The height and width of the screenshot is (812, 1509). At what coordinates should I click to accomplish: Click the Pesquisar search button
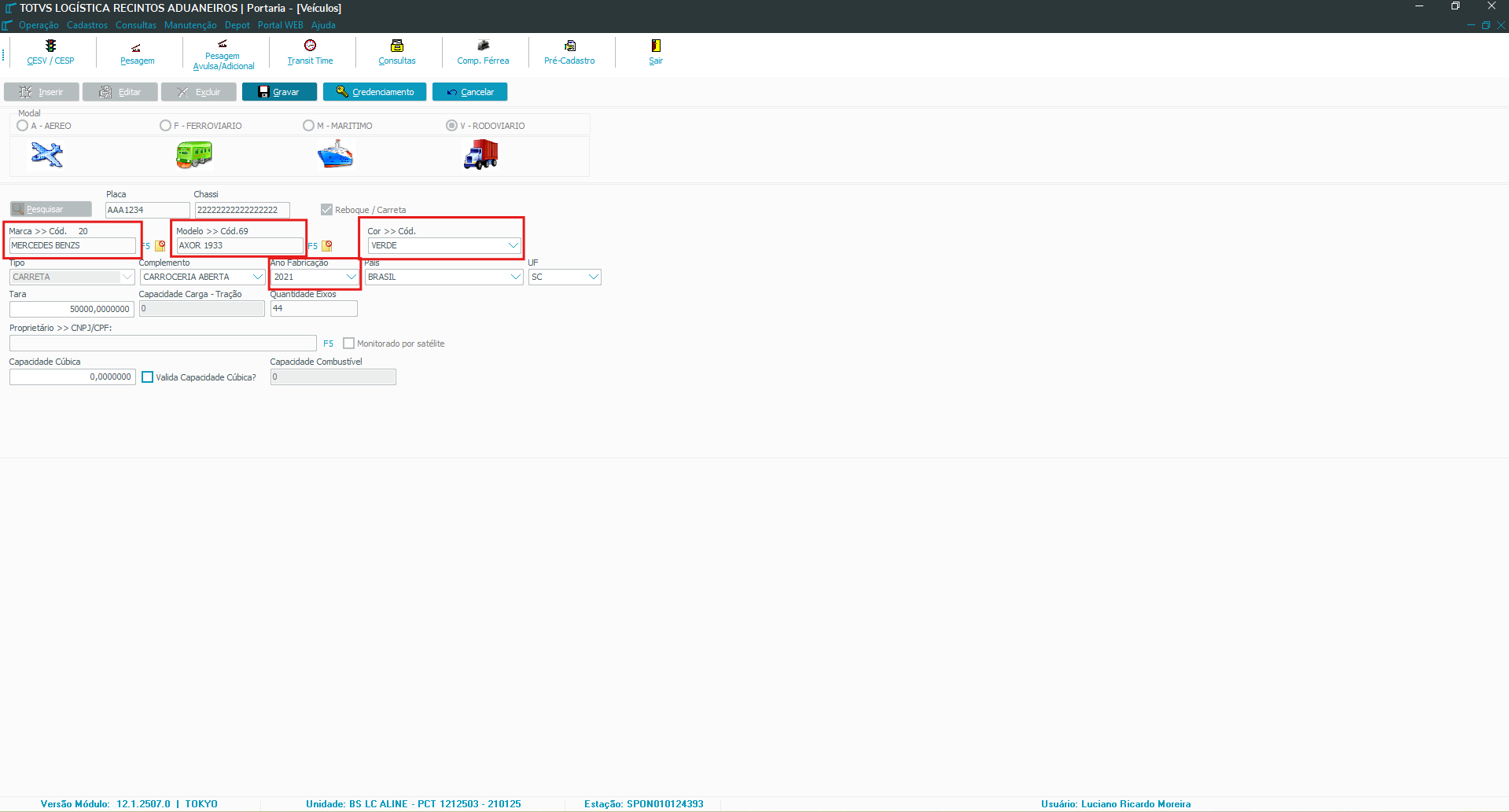coord(51,209)
